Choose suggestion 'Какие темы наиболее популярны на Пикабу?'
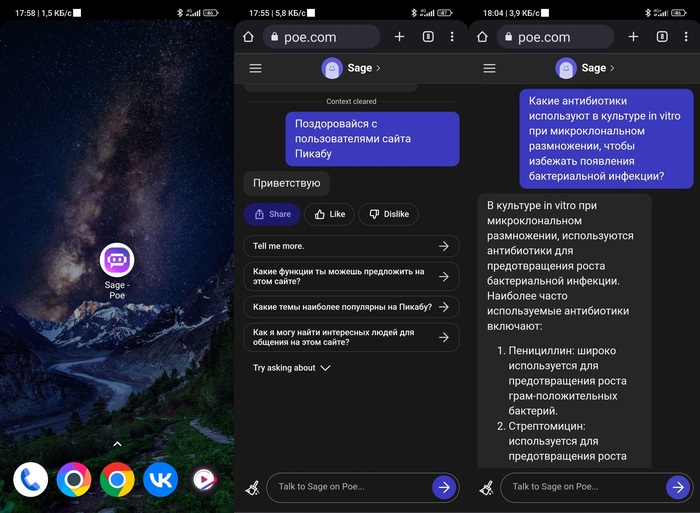The image size is (700, 513). click(351, 307)
